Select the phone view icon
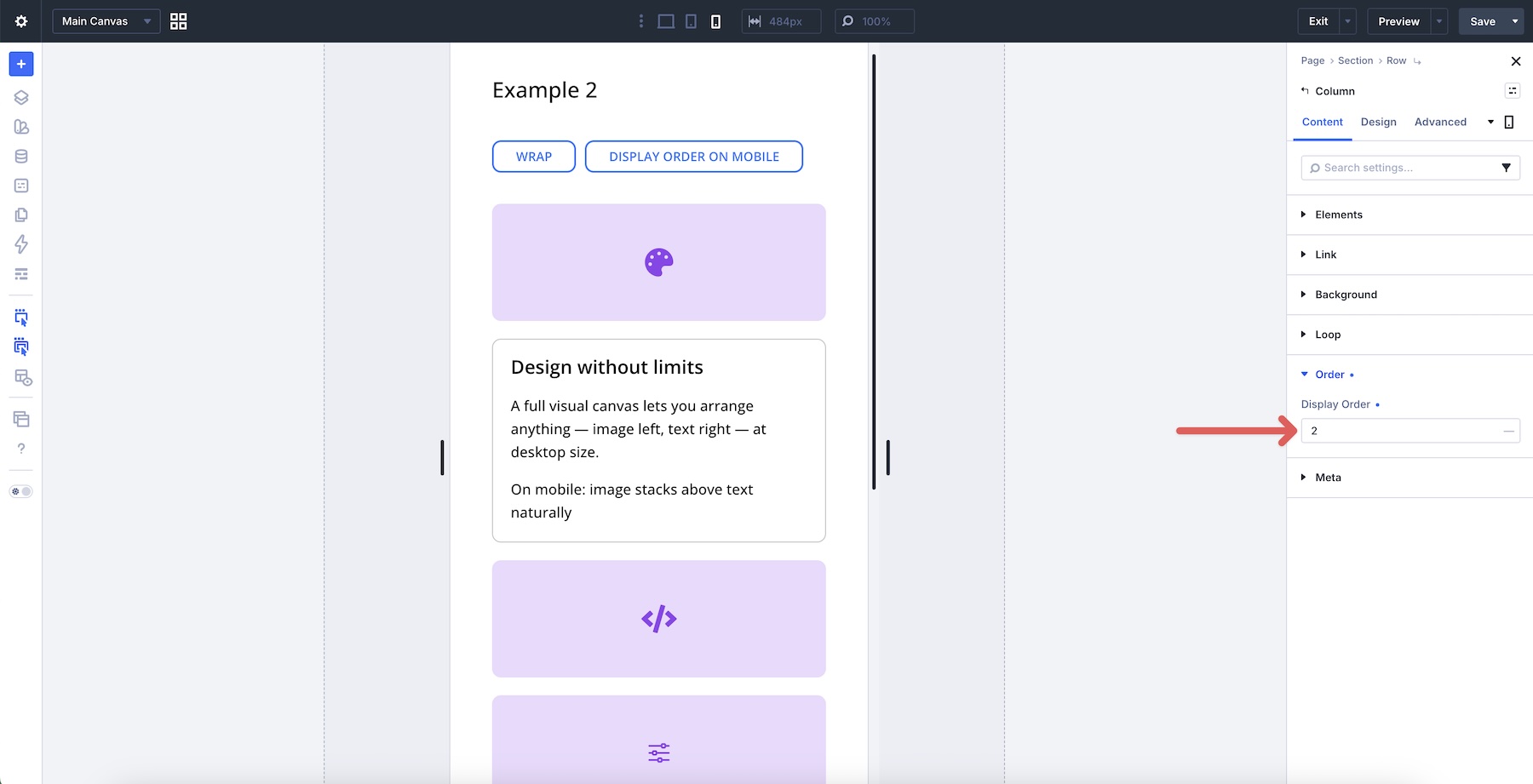1533x784 pixels. click(715, 21)
